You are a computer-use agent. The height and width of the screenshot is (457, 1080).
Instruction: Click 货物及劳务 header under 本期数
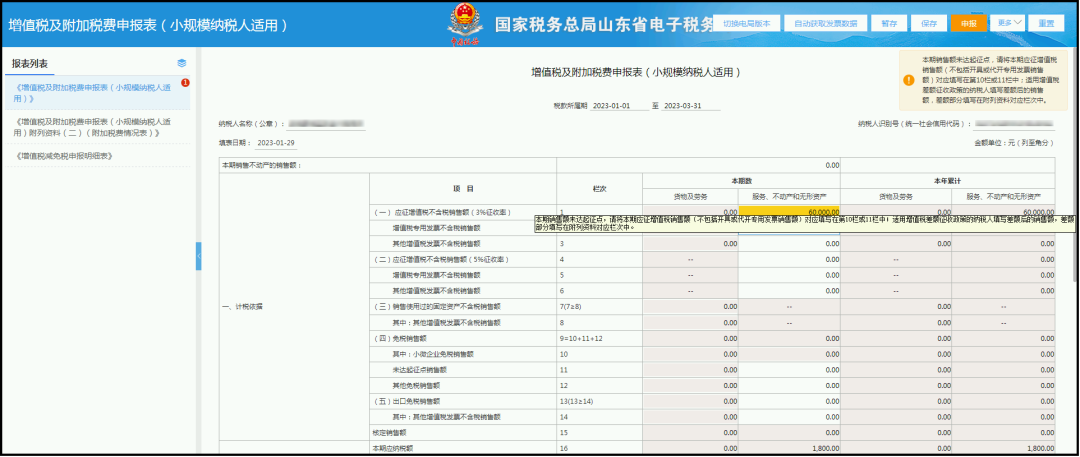point(691,196)
